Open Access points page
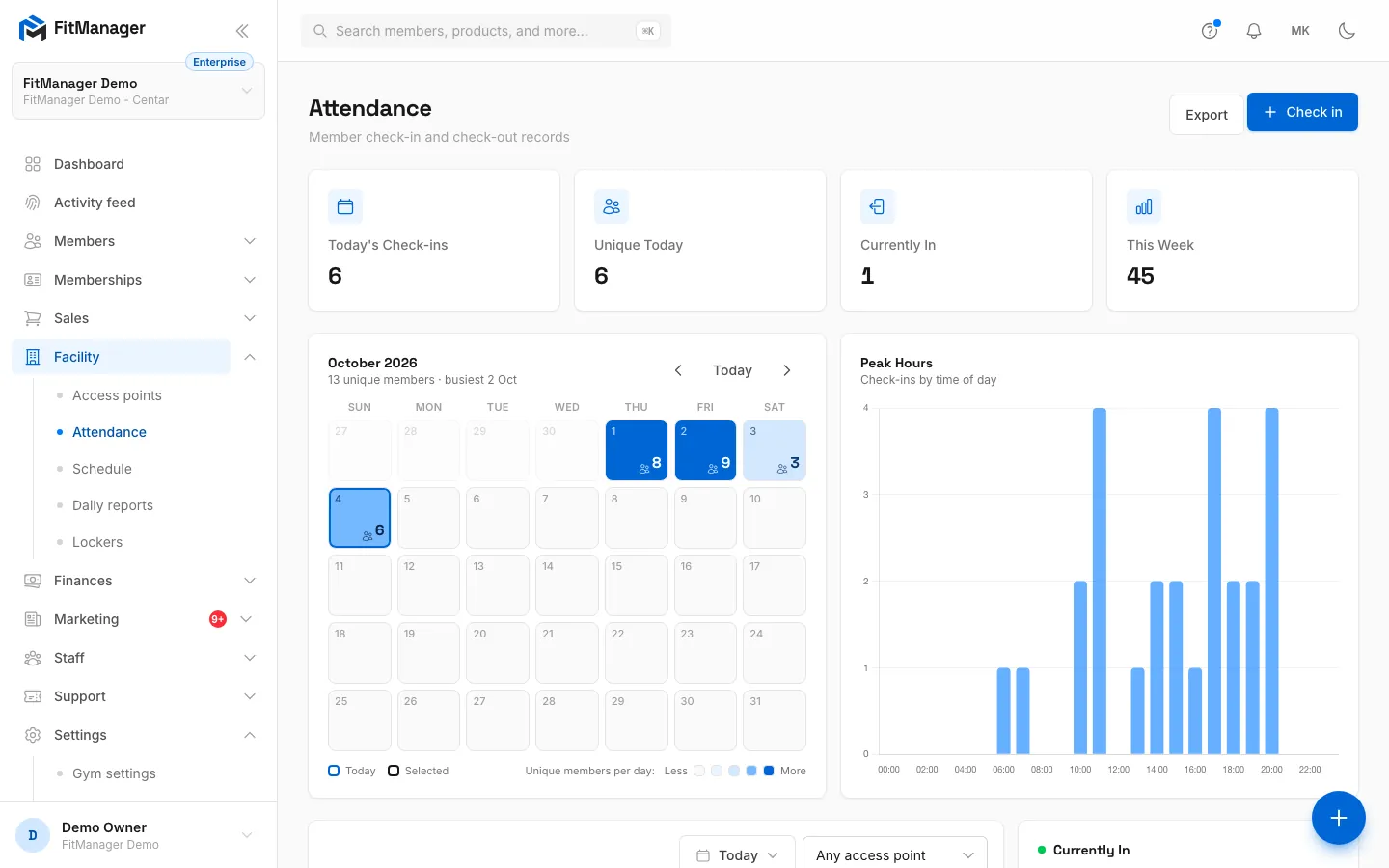The image size is (1389, 868). tap(117, 395)
